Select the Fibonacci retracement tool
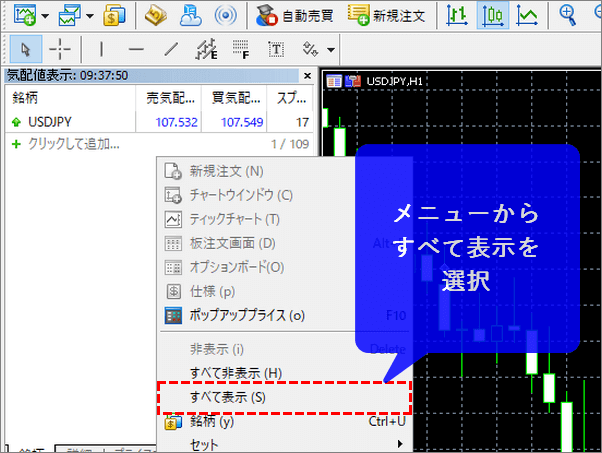The width and height of the screenshot is (602, 453). coord(241,49)
